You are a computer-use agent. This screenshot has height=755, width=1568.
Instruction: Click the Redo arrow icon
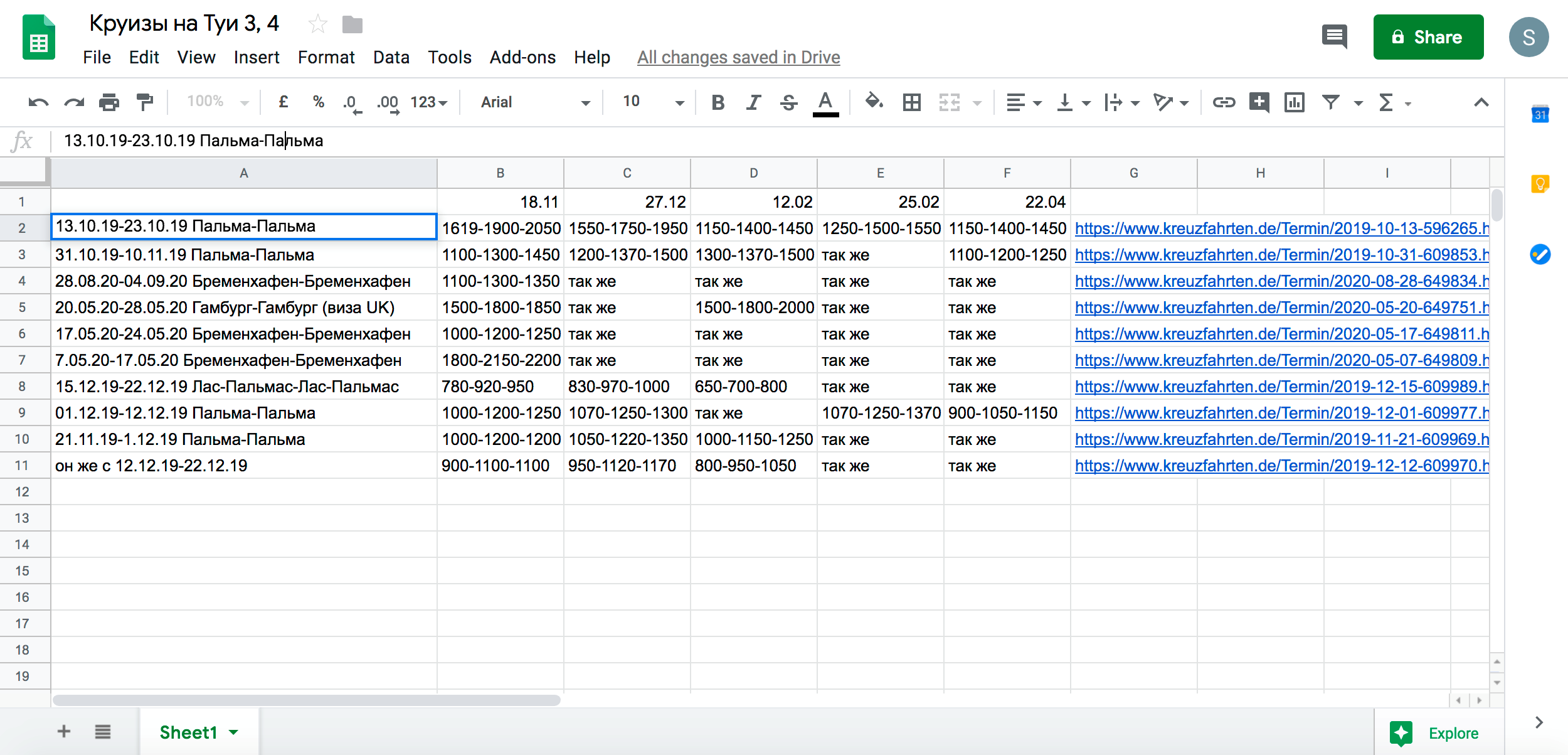74,102
